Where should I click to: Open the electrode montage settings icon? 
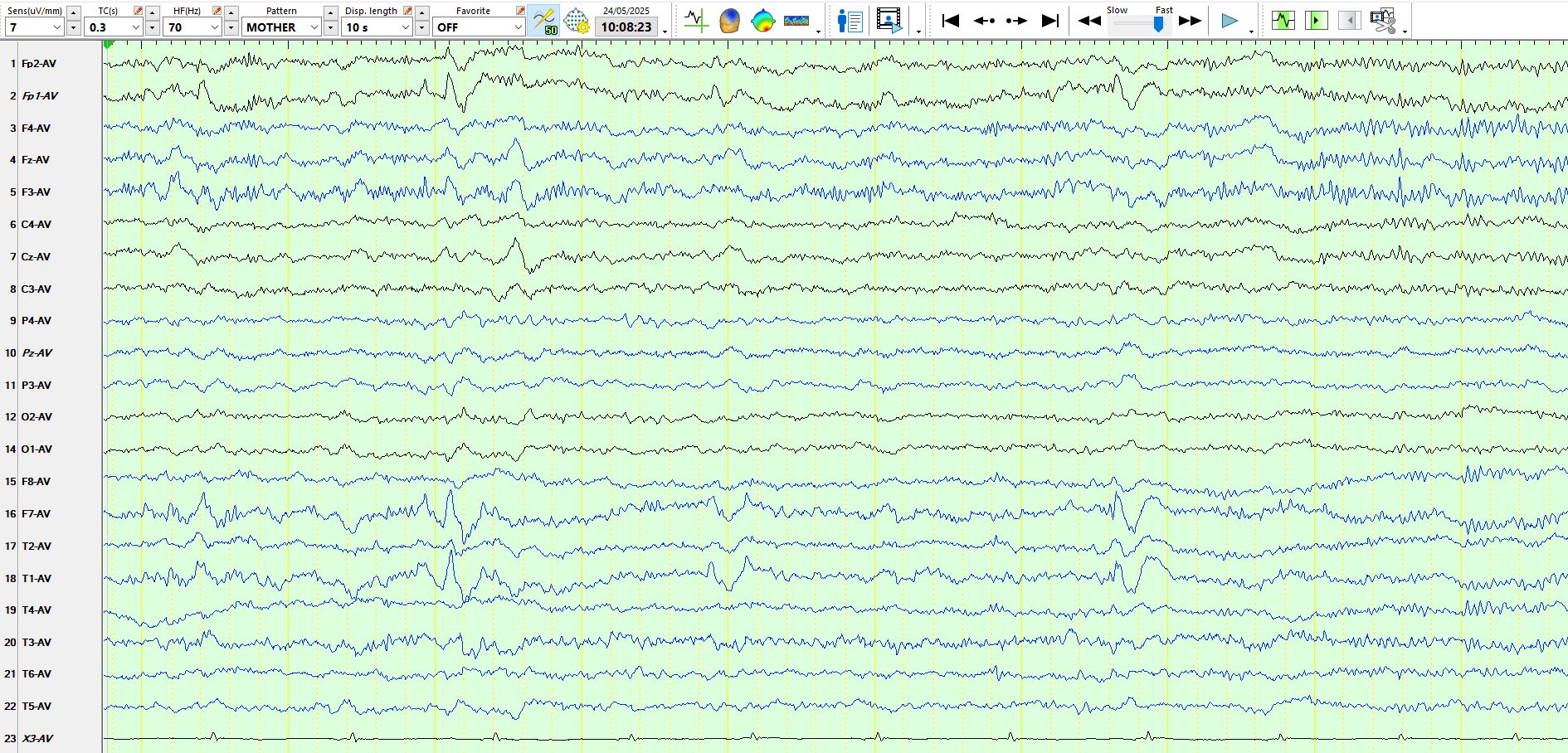tap(576, 21)
